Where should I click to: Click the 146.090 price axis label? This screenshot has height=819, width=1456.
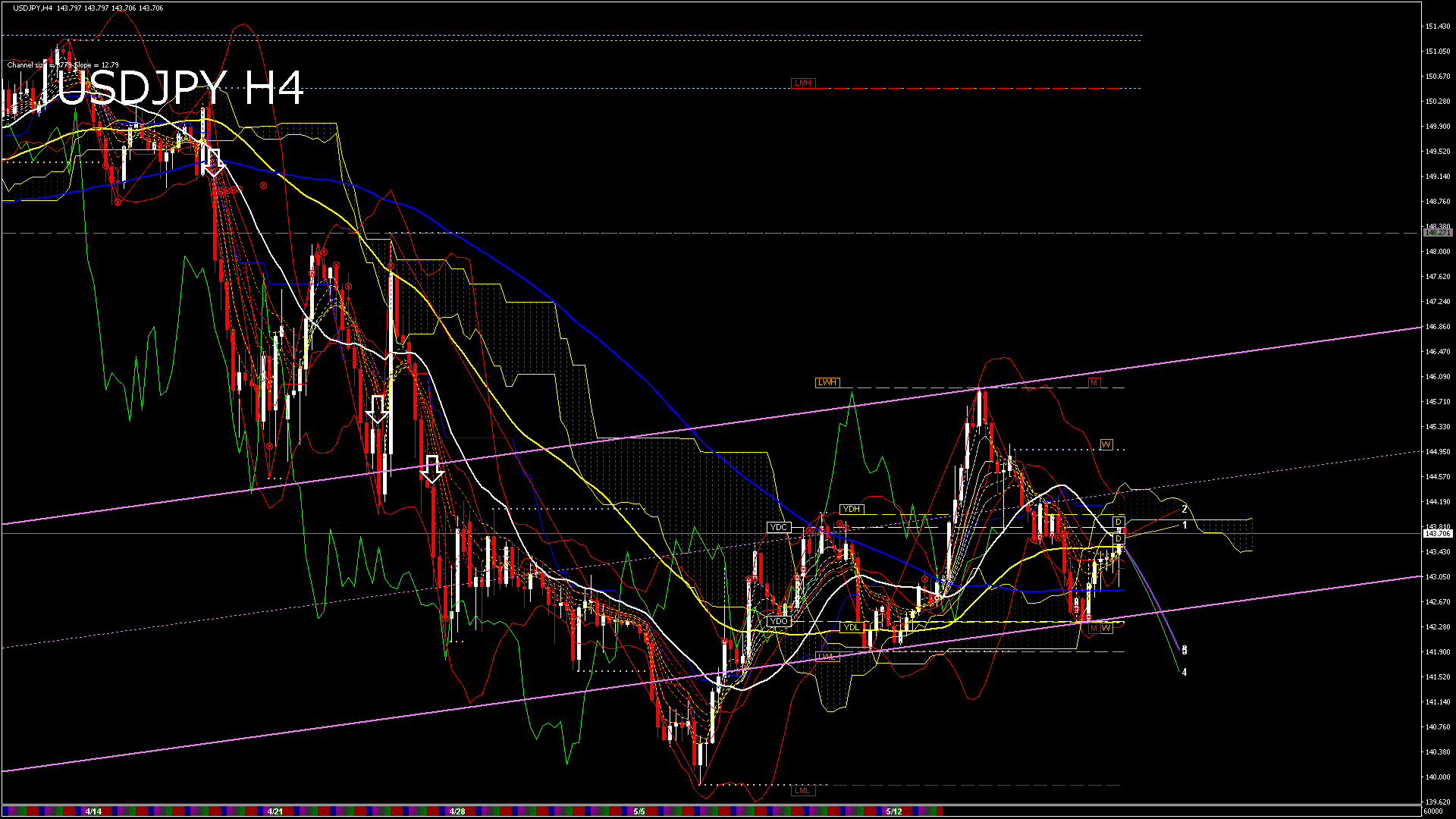pyautogui.click(x=1438, y=376)
